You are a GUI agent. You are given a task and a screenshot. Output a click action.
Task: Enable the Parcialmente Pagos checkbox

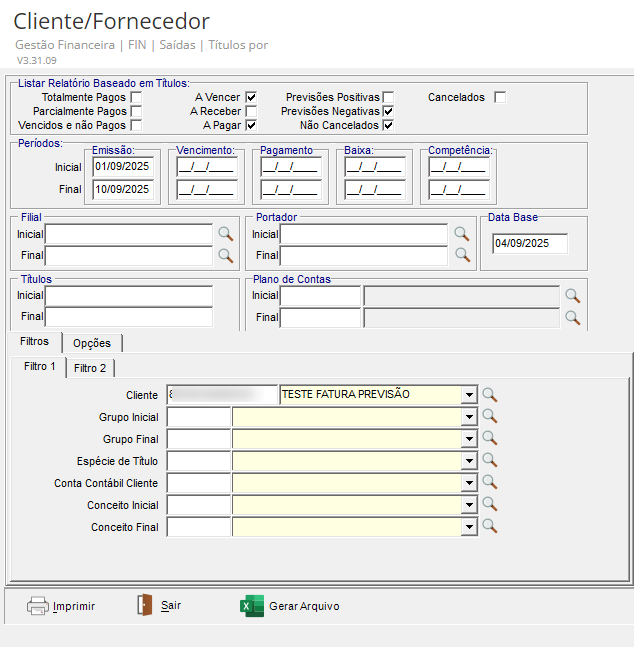tap(136, 111)
